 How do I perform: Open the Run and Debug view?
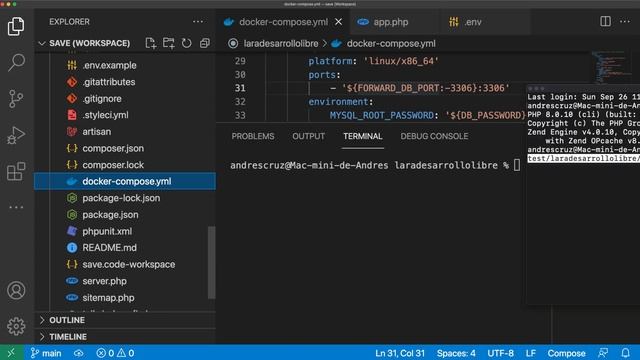coord(16,135)
